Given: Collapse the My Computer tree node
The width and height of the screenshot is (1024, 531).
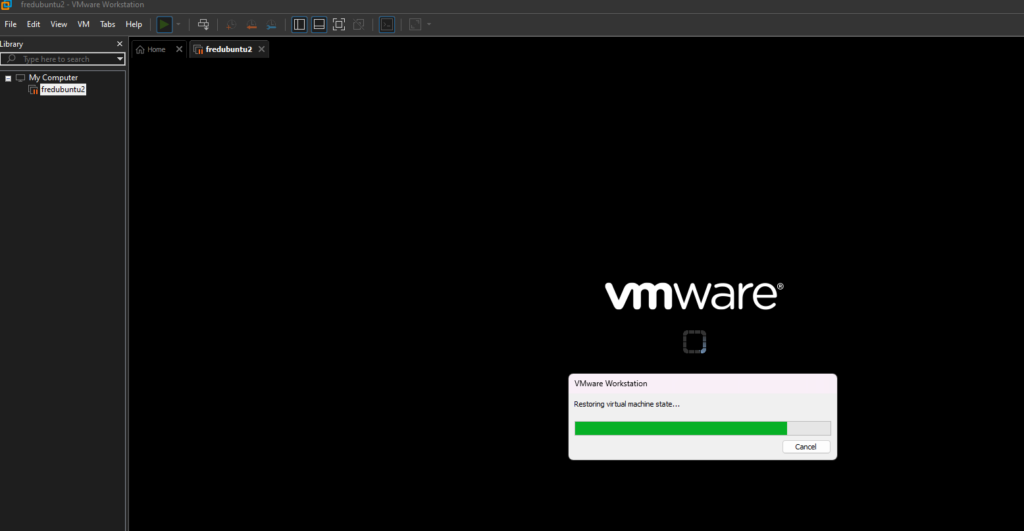Looking at the screenshot, I should pyautogui.click(x=8, y=78).
